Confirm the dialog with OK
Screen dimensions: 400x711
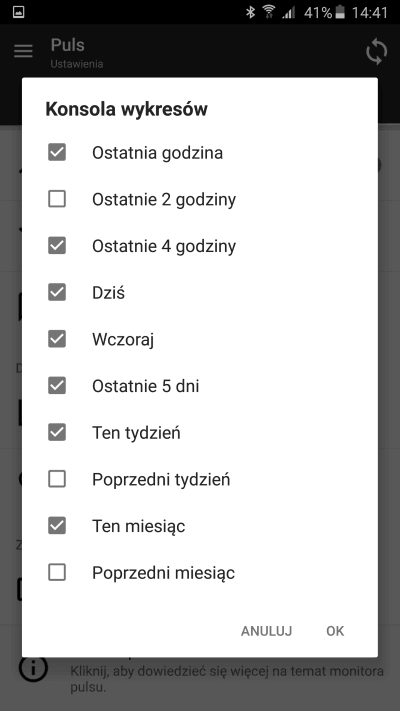click(x=335, y=631)
